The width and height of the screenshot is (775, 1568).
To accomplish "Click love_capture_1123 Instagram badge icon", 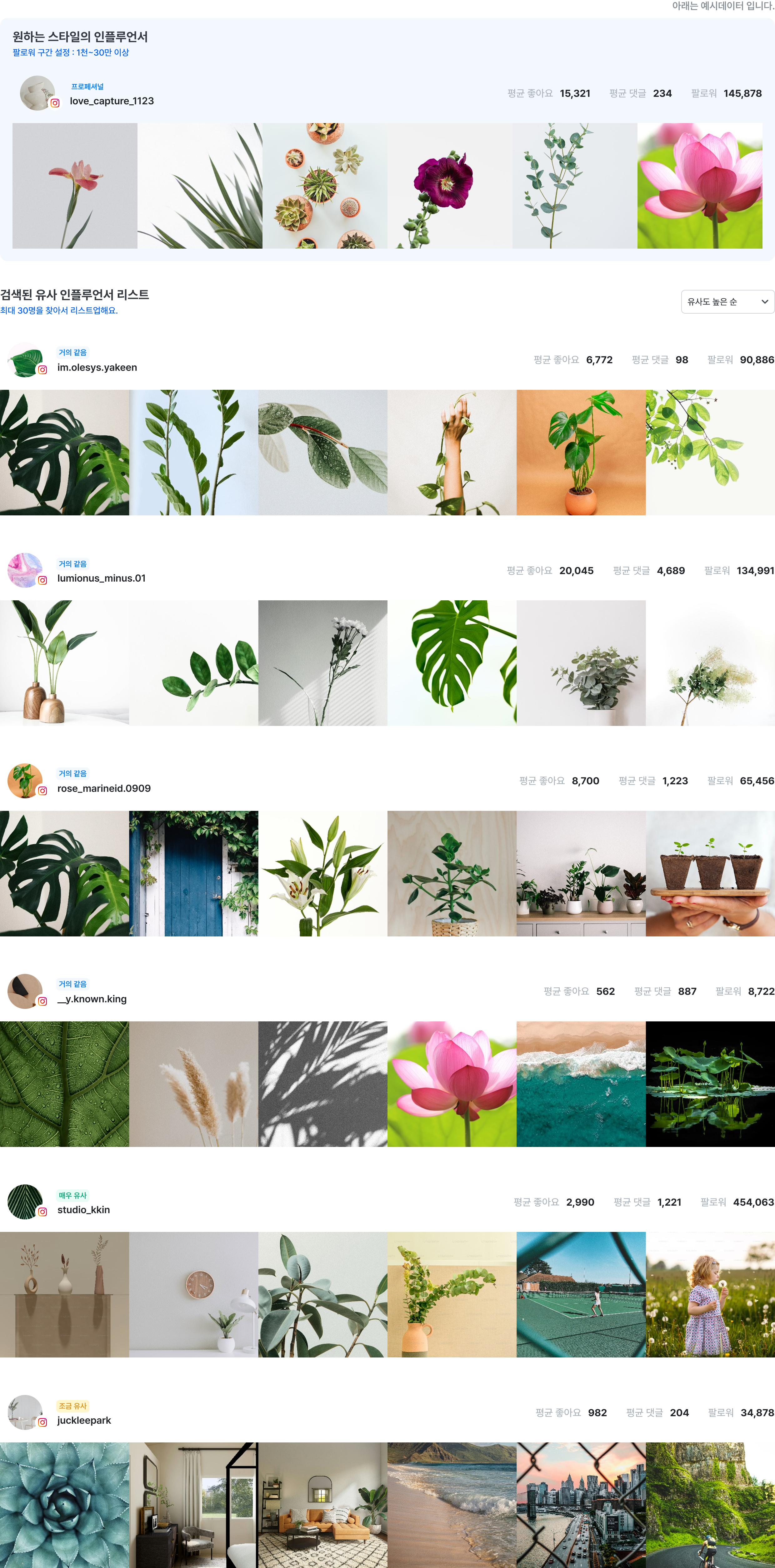I will tap(55, 103).
